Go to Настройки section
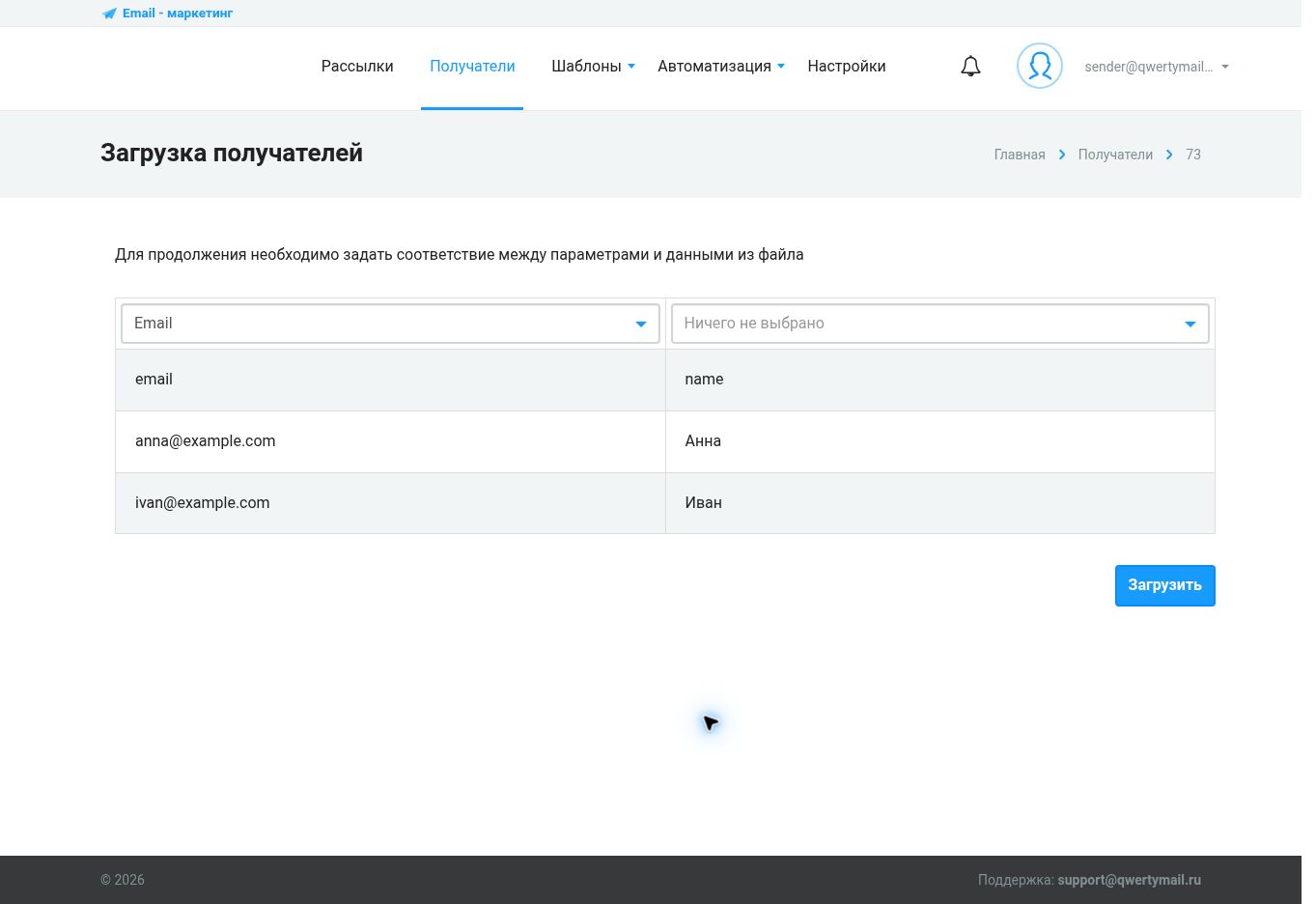This screenshot has width=1316, height=904. pos(847,67)
